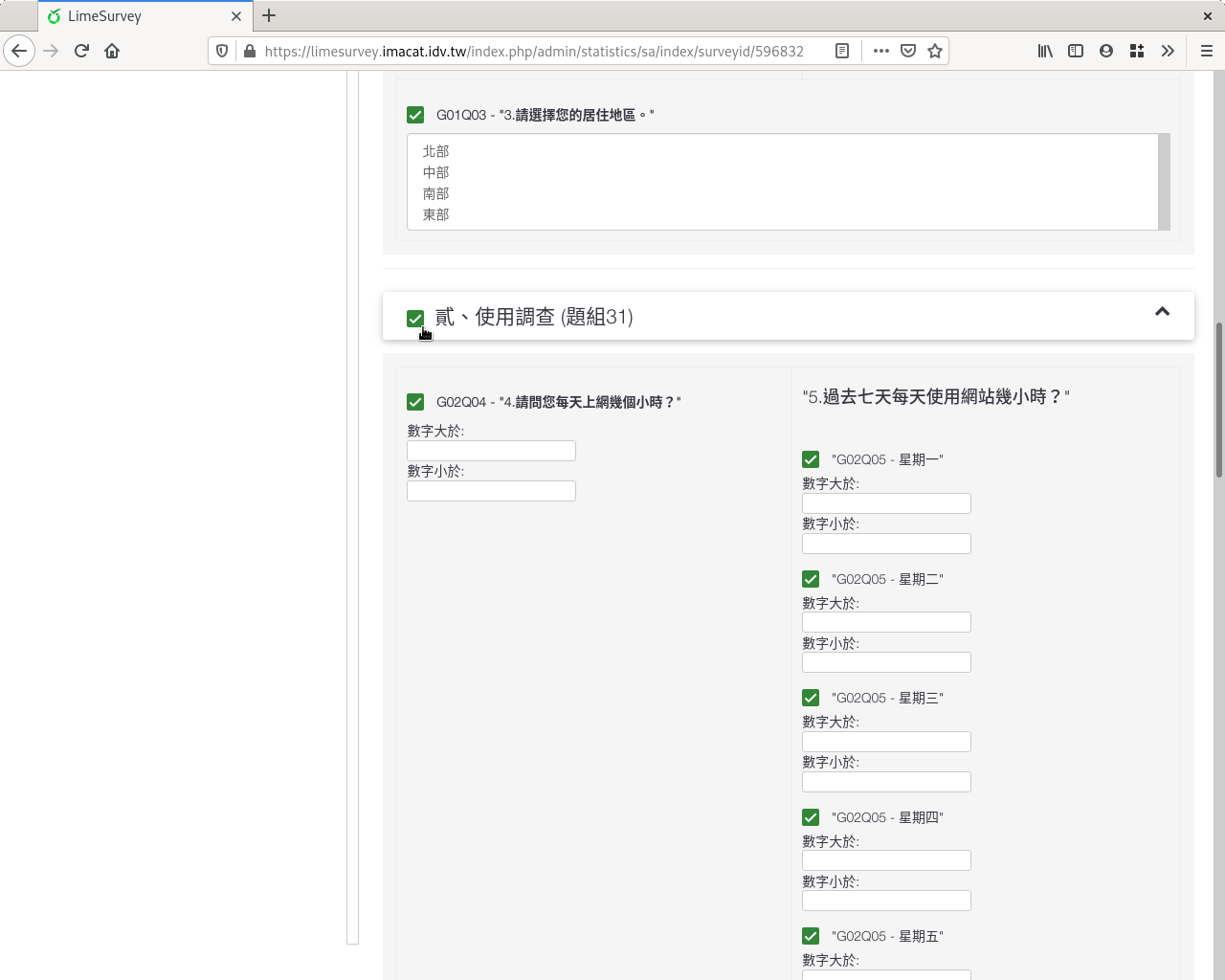Focus 星期四 數字大於 input field
Screen dimensions: 1225x980
pyautogui.click(x=886, y=860)
